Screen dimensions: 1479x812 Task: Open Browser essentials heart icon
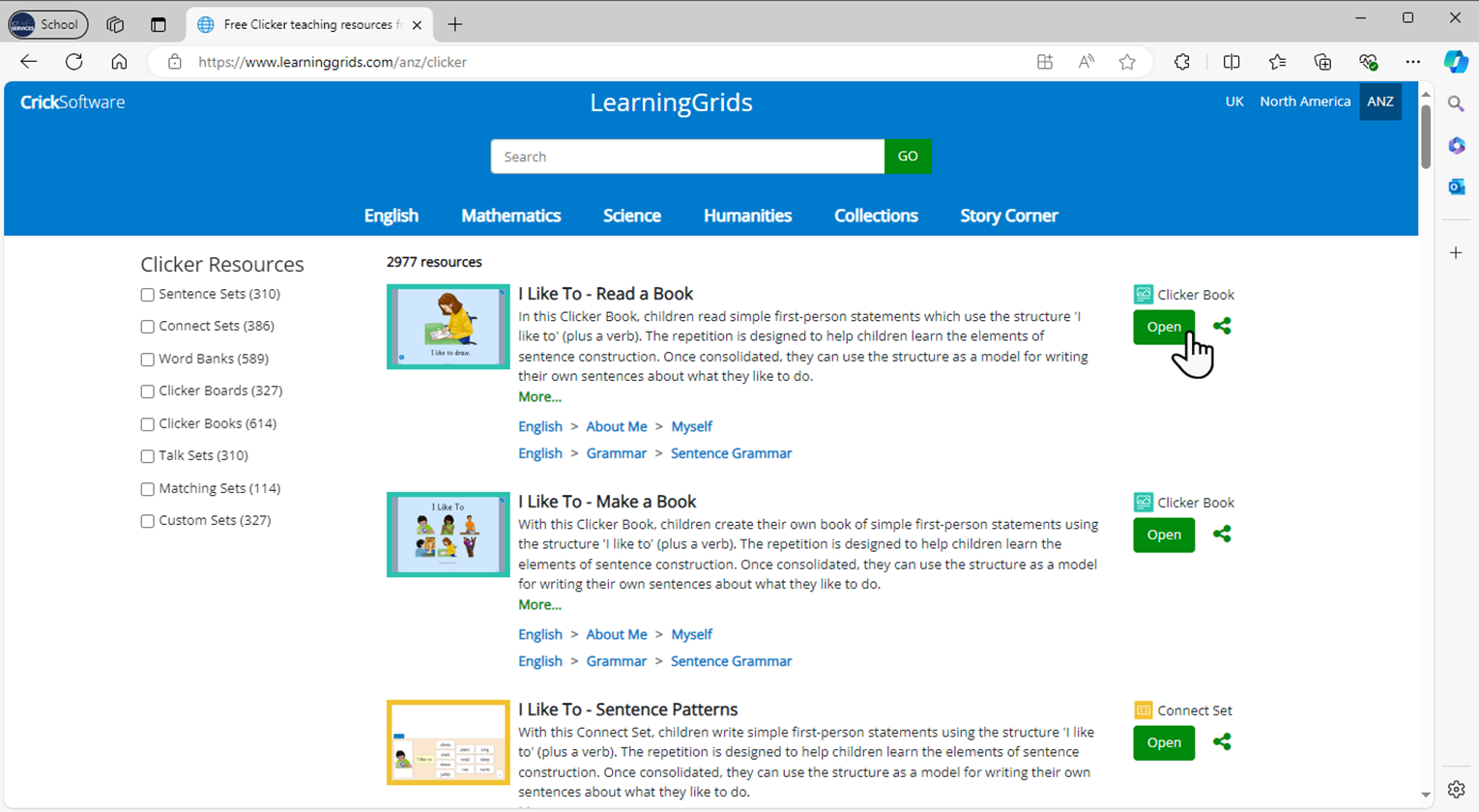[1368, 62]
